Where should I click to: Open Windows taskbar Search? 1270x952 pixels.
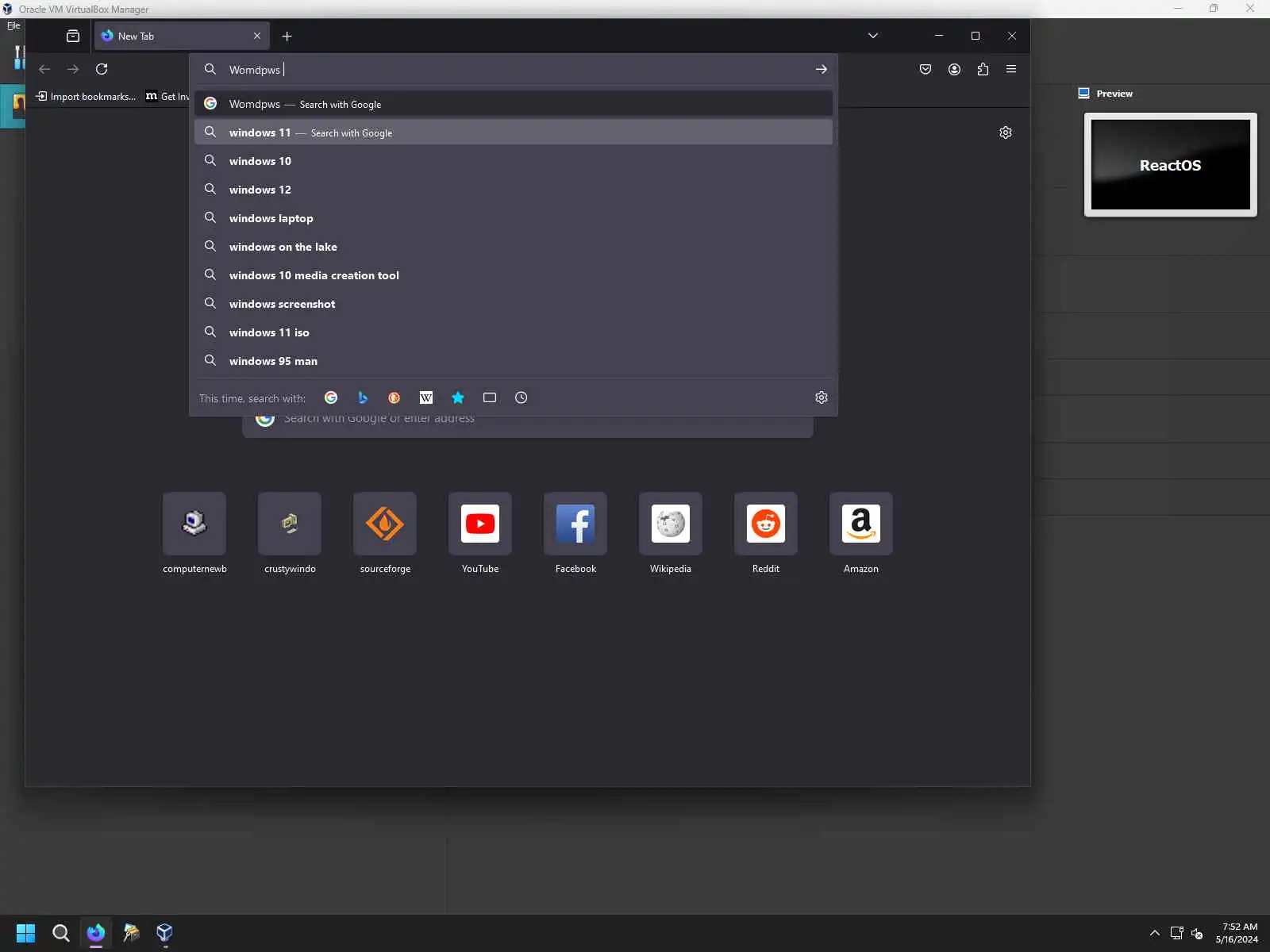(60, 932)
